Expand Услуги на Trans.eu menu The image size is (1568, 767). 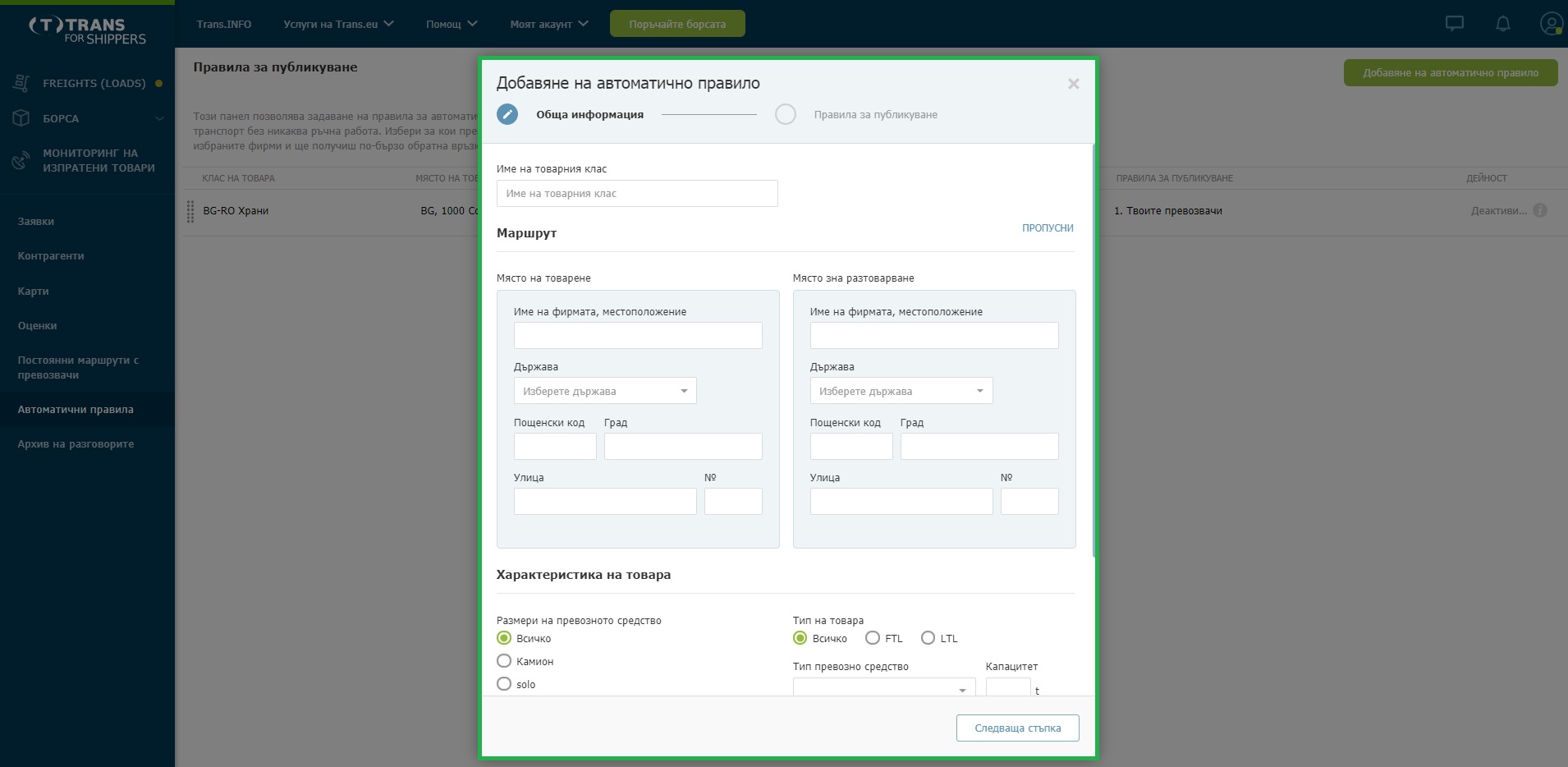[338, 24]
